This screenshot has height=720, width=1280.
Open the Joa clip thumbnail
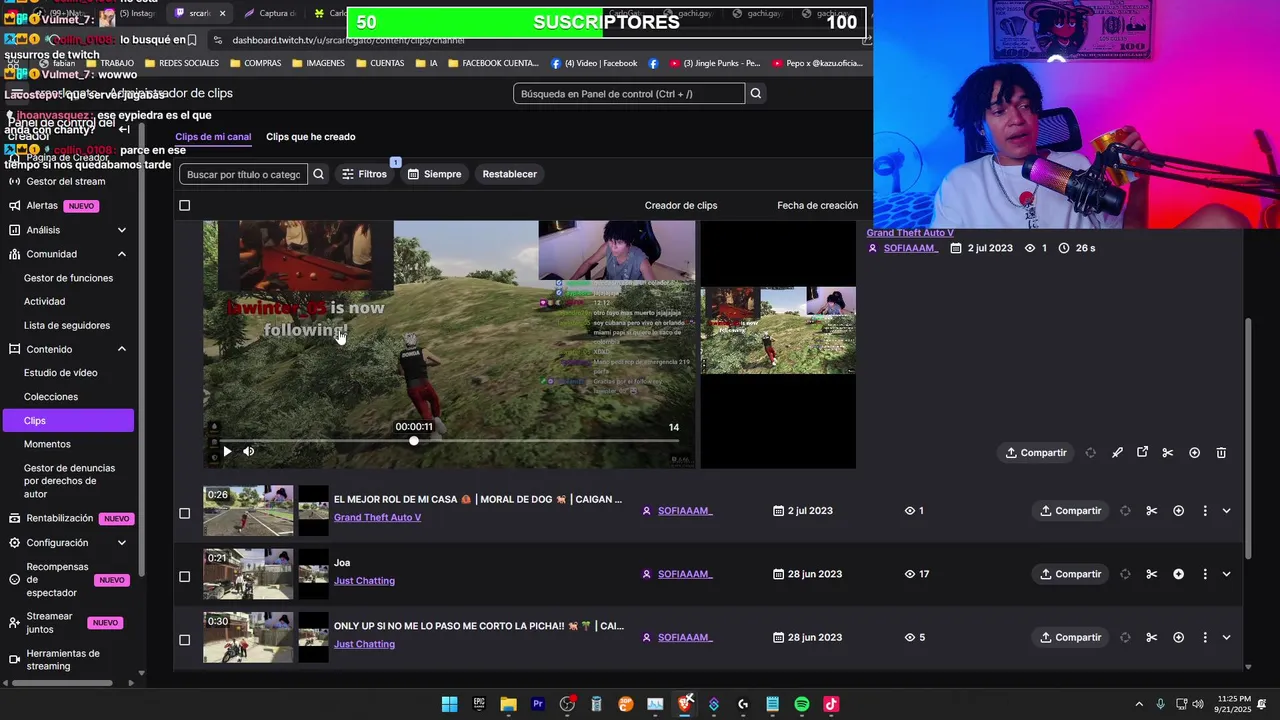pos(248,574)
